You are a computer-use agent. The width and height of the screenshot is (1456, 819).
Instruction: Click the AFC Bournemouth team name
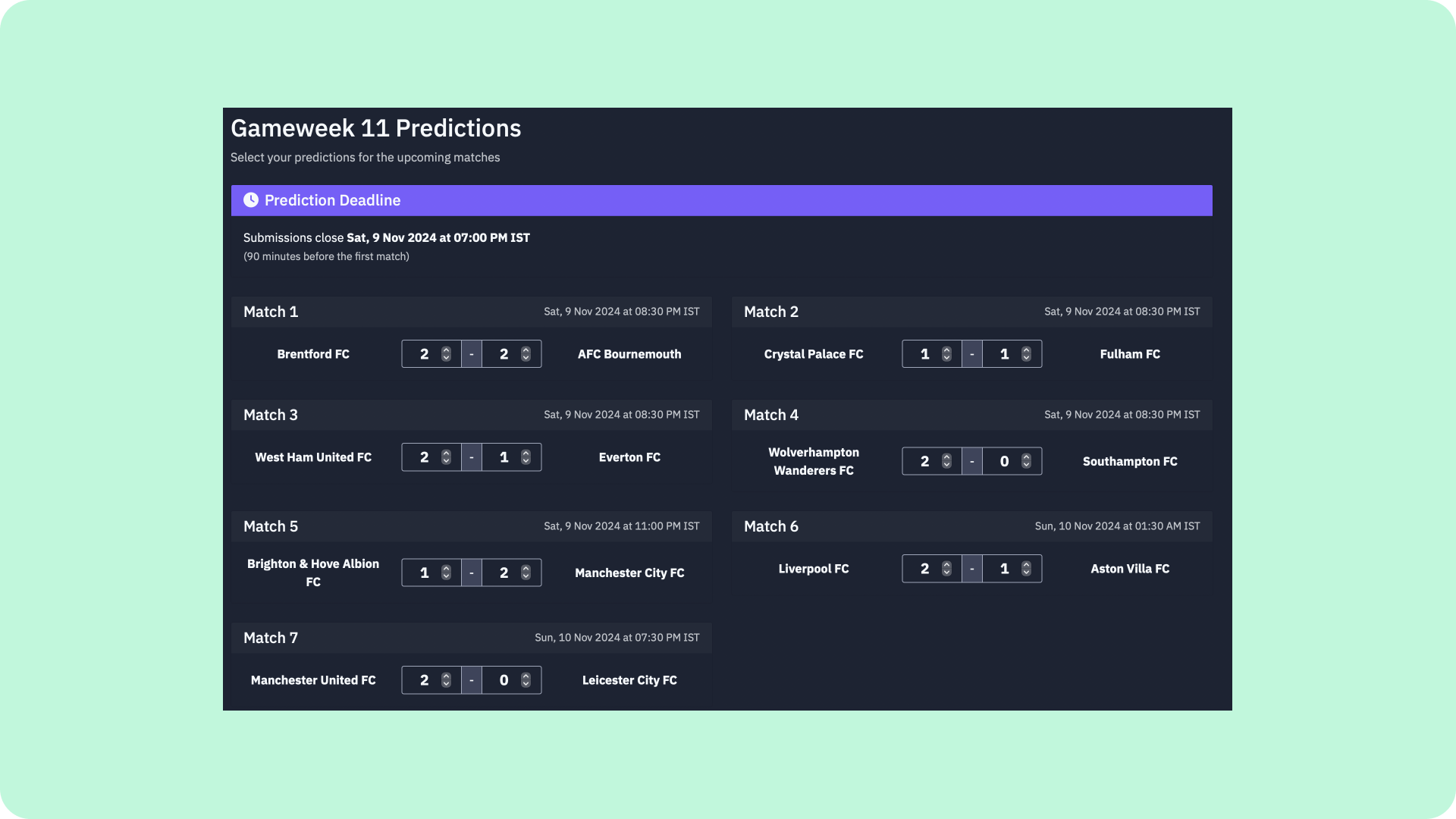coord(629,354)
